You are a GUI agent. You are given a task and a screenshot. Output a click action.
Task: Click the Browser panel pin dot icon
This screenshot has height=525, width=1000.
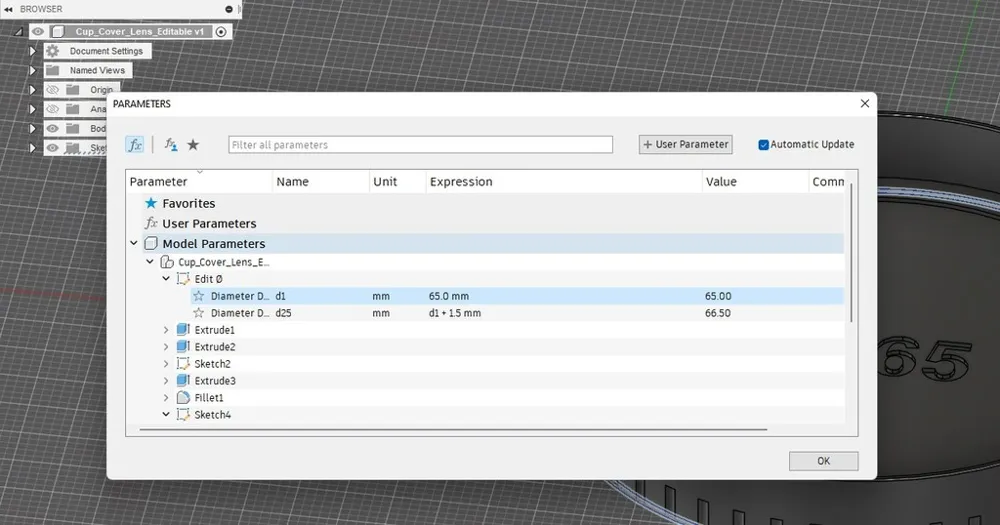pyautogui.click(x=229, y=10)
